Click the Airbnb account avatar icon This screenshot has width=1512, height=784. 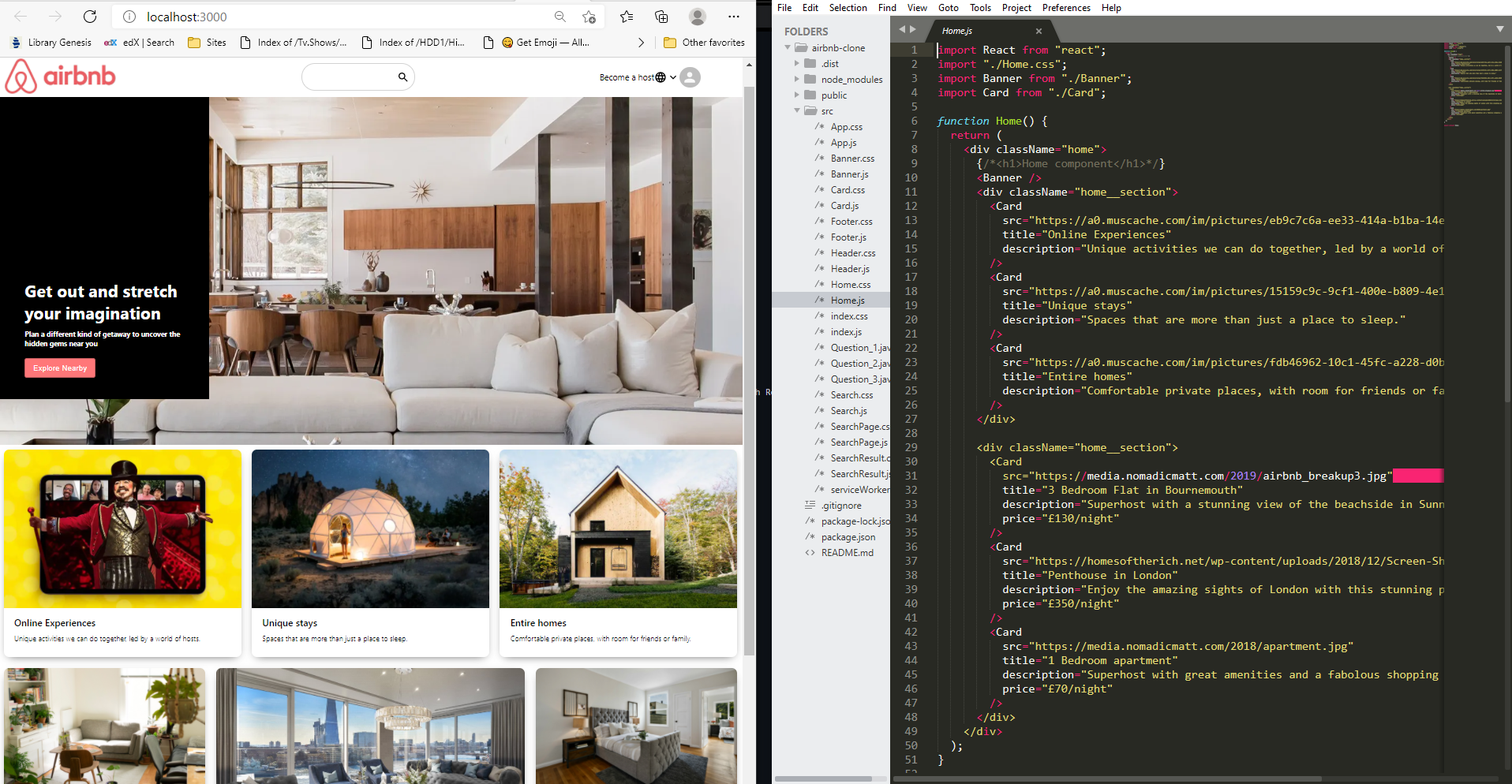click(x=690, y=77)
